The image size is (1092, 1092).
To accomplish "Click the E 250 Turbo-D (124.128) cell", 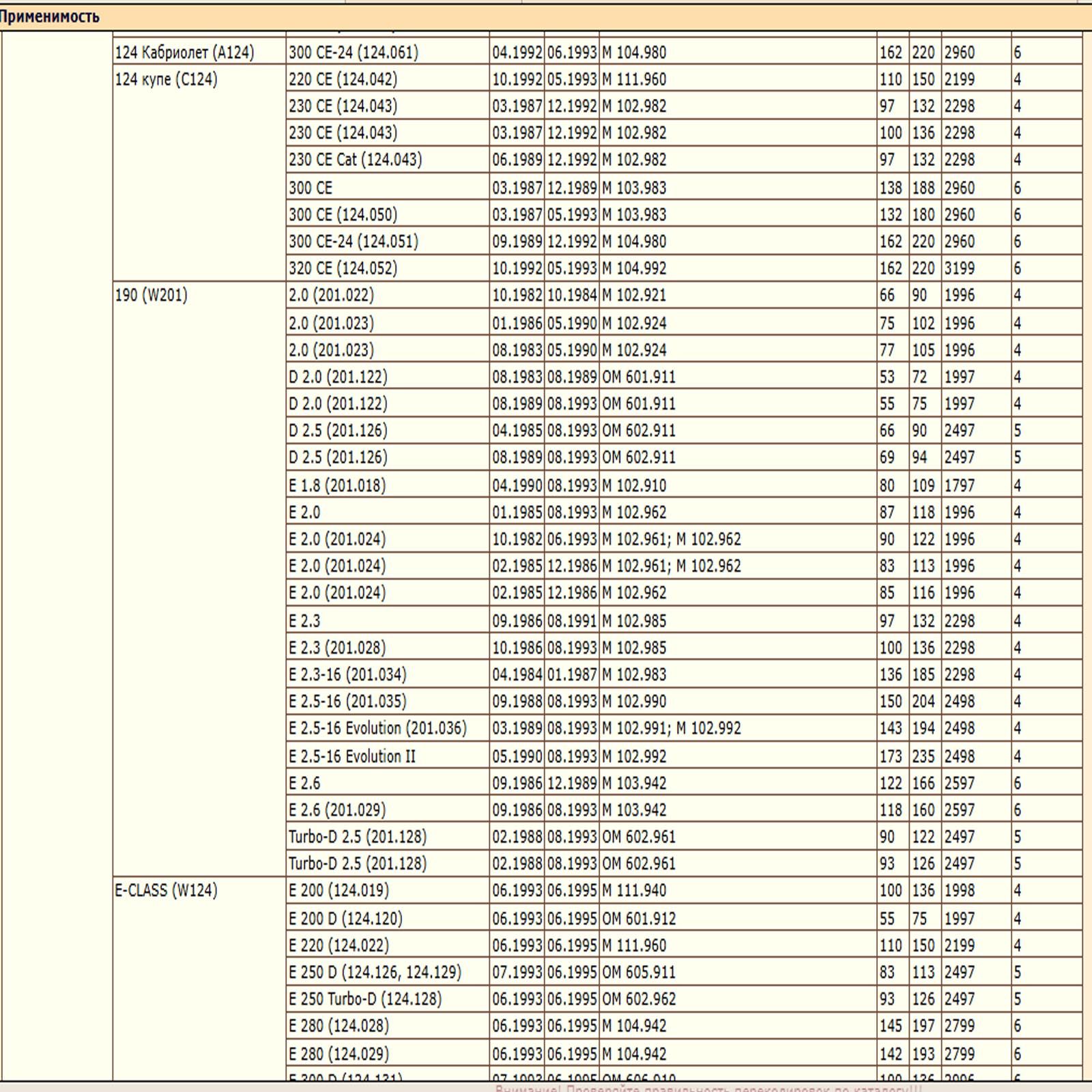I will [x=388, y=998].
